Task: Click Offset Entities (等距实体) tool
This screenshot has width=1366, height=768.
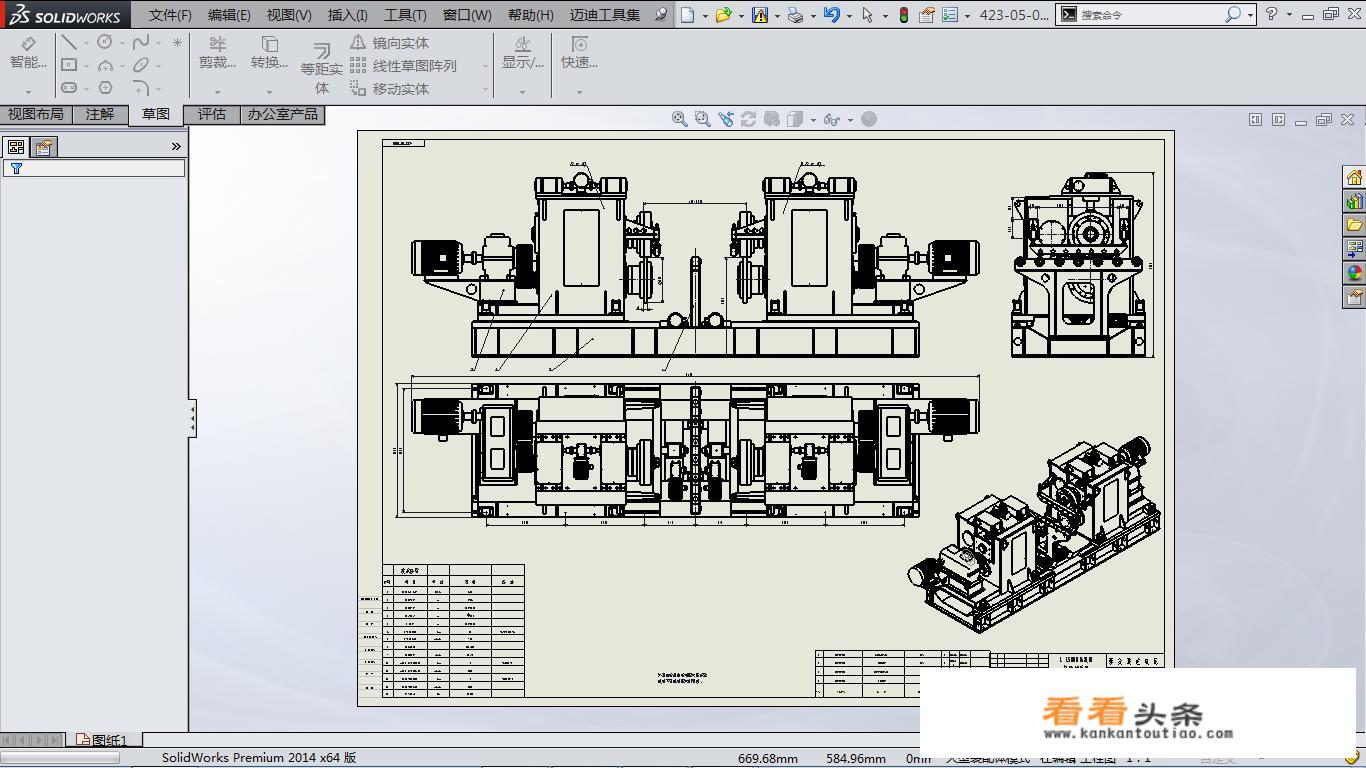Action: (321, 68)
